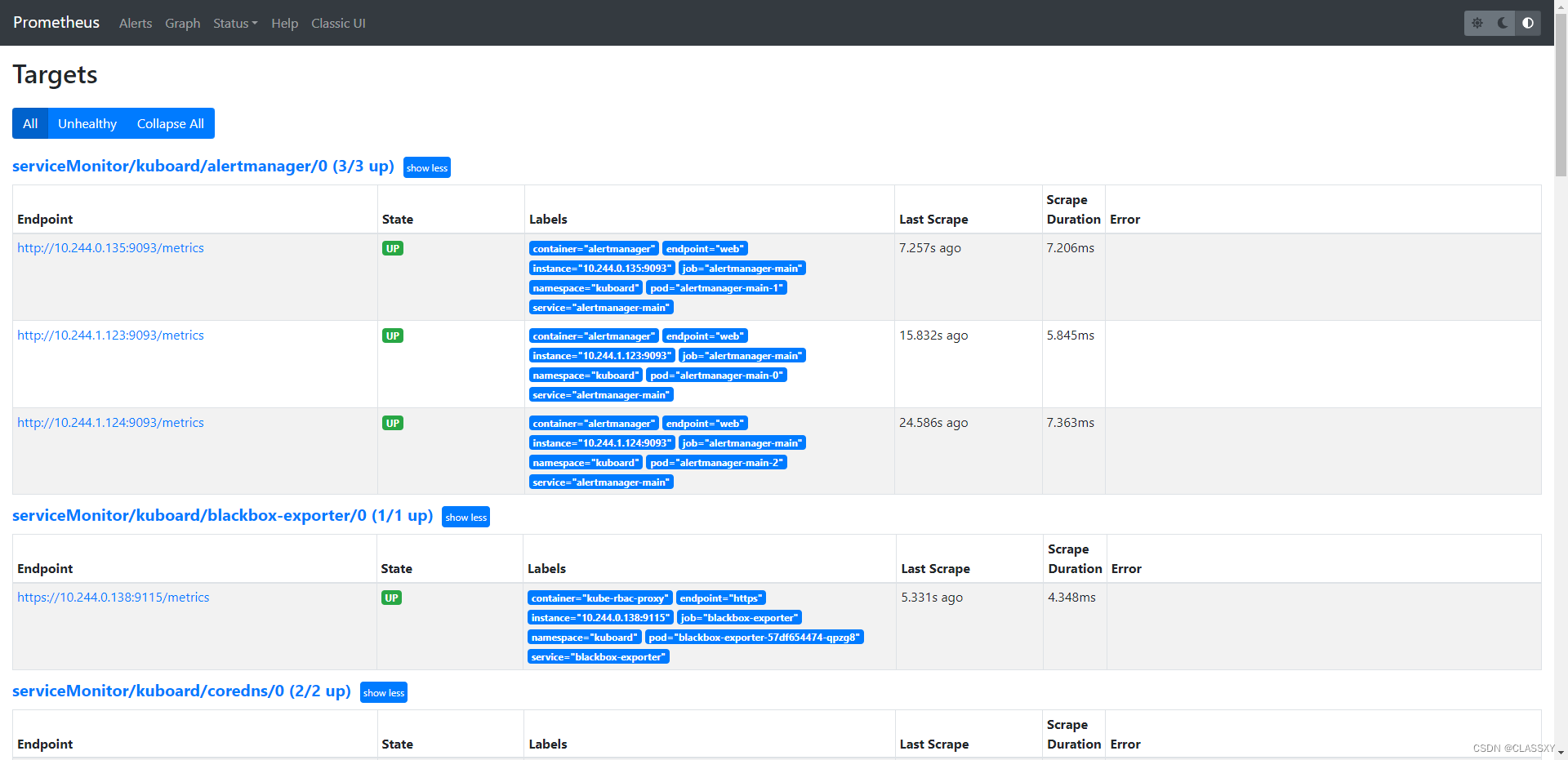Go to Prometheus home brand link
This screenshot has height=760, width=1568.
[x=56, y=23]
